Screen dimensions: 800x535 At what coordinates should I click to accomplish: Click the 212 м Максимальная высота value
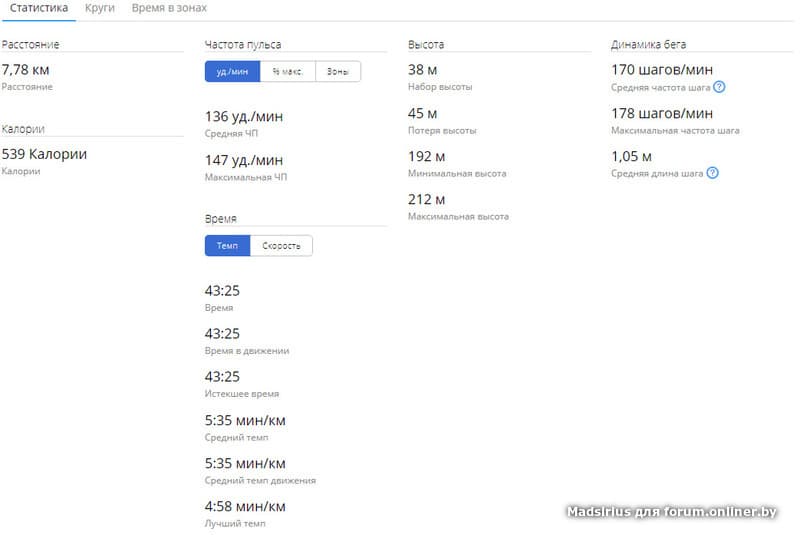427,199
